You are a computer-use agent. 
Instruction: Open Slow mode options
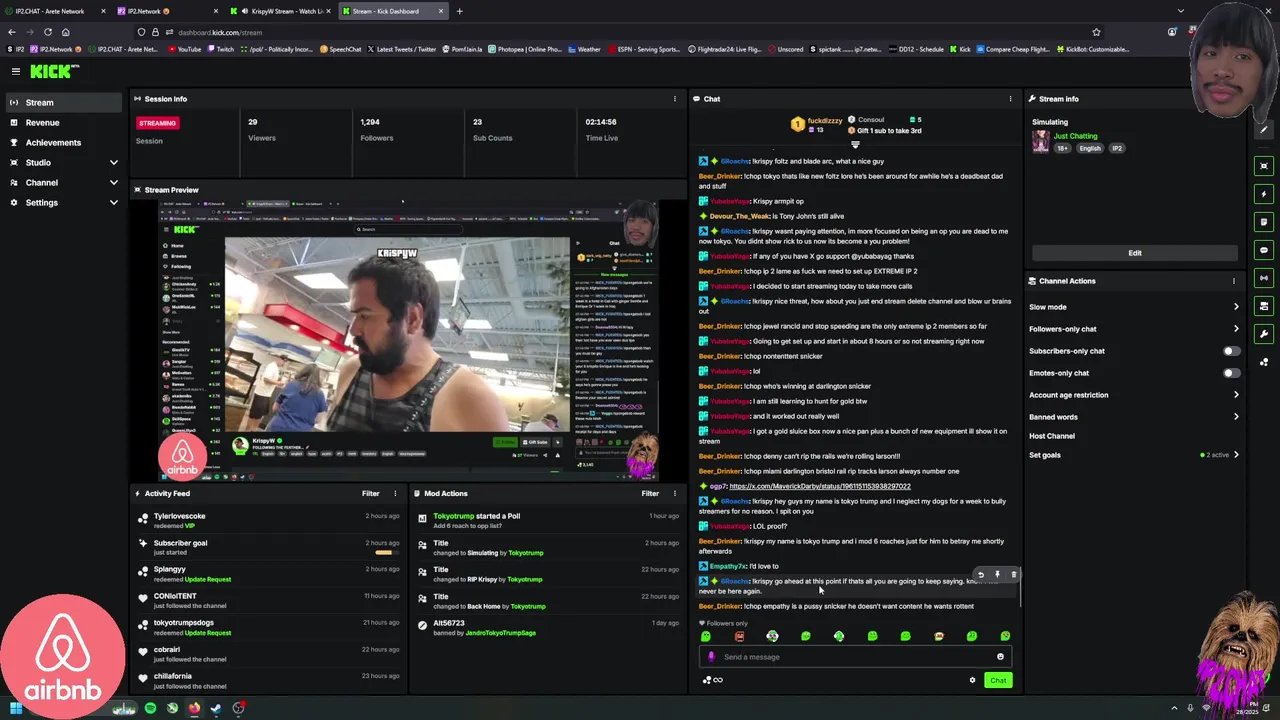pyautogui.click(x=1134, y=307)
